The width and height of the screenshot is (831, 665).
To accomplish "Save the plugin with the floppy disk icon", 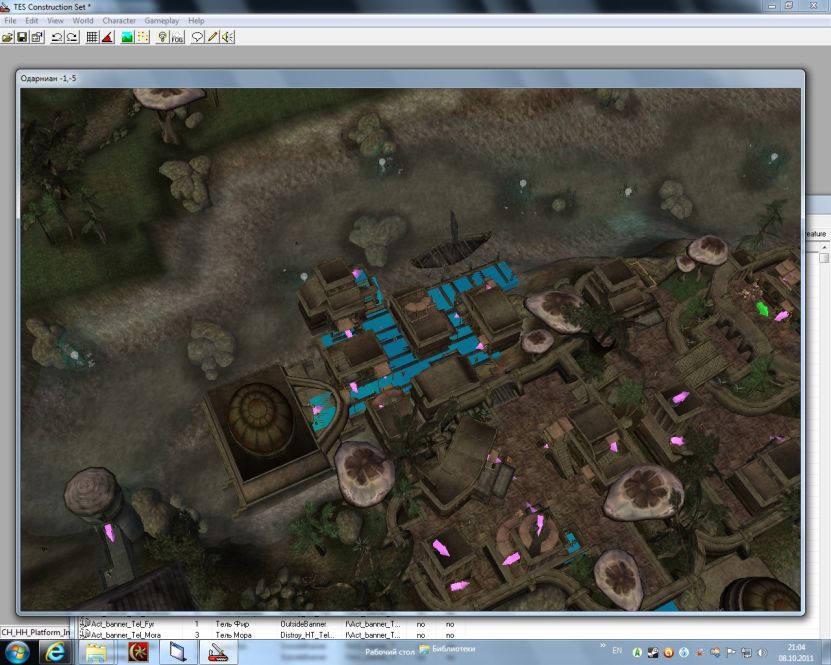I will 22,37.
